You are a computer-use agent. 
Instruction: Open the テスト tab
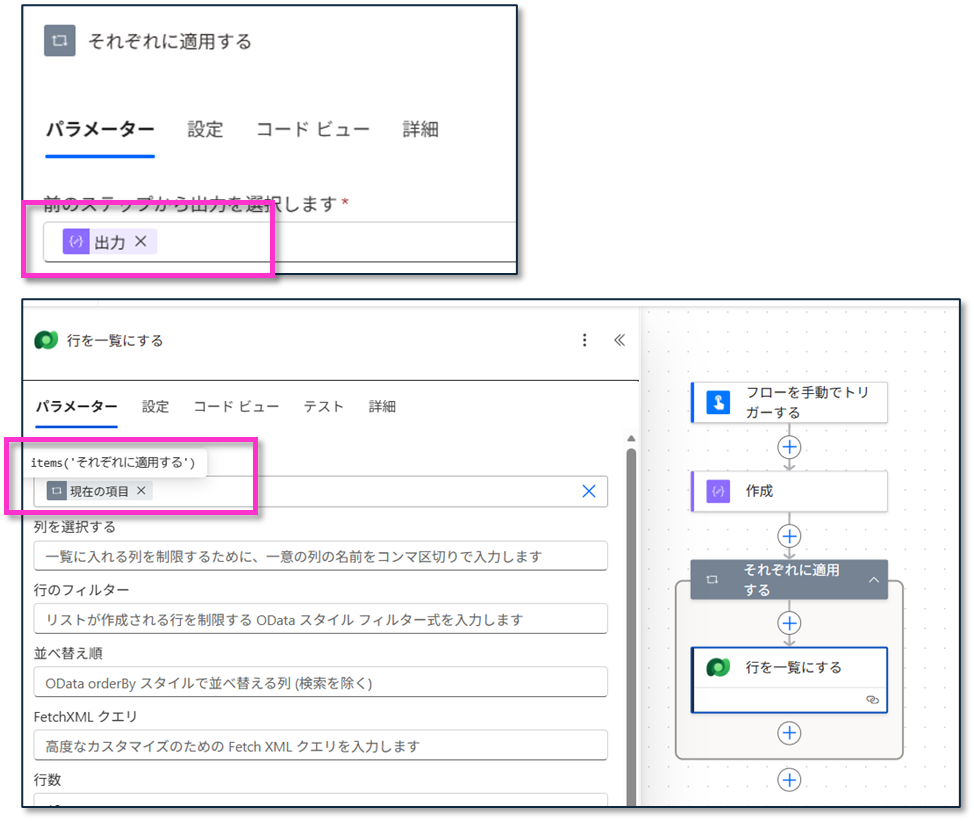click(x=324, y=406)
